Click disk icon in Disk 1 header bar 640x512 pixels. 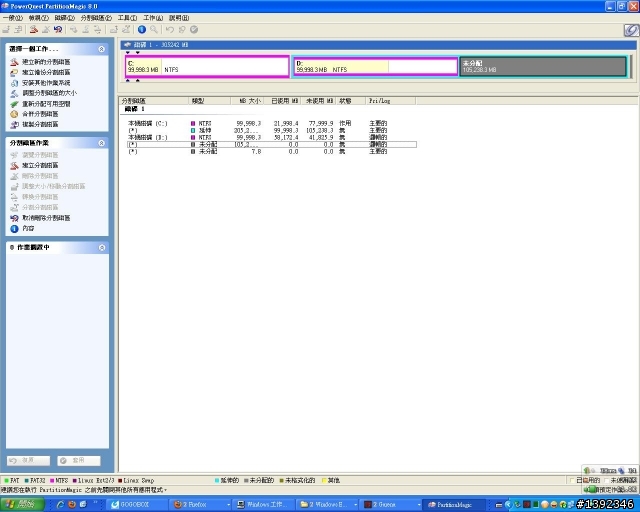tap(127, 45)
